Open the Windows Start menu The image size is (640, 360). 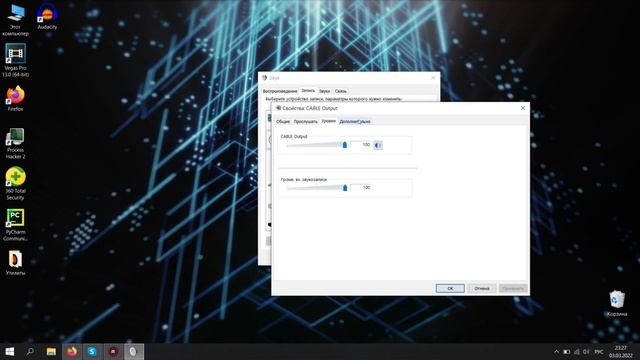coord(10,351)
